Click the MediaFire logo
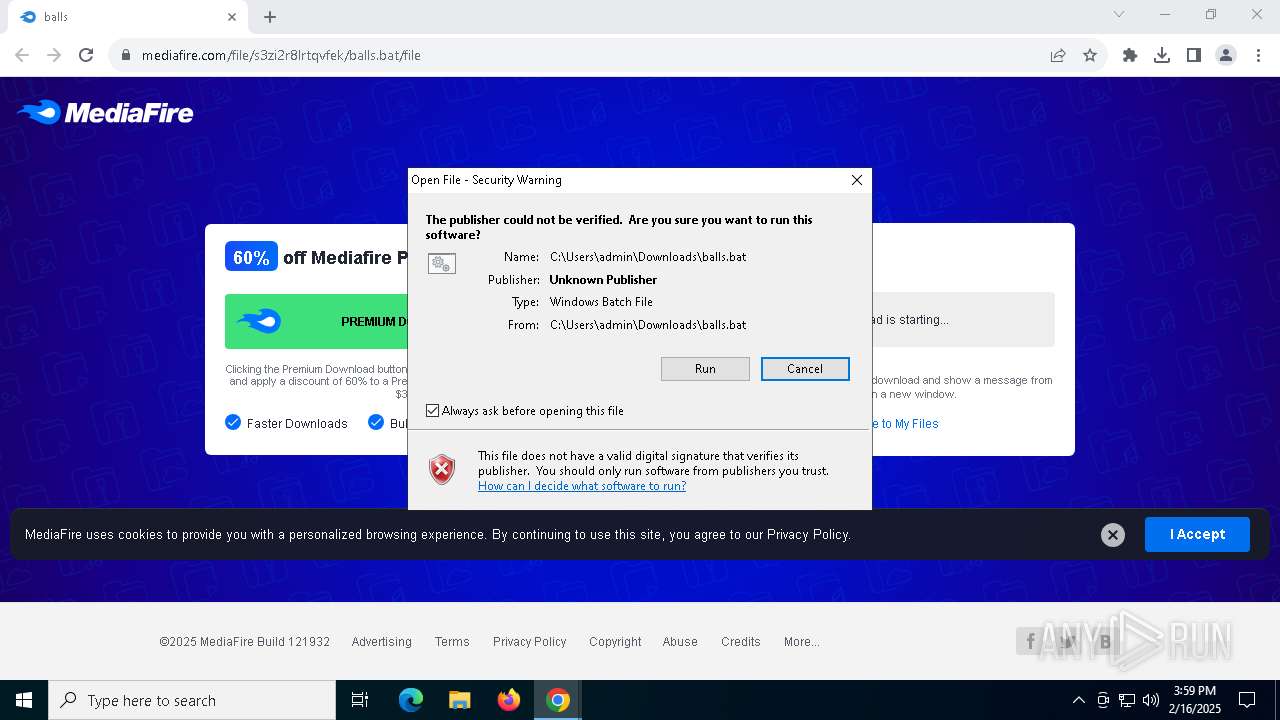1280x720 pixels. click(x=106, y=113)
